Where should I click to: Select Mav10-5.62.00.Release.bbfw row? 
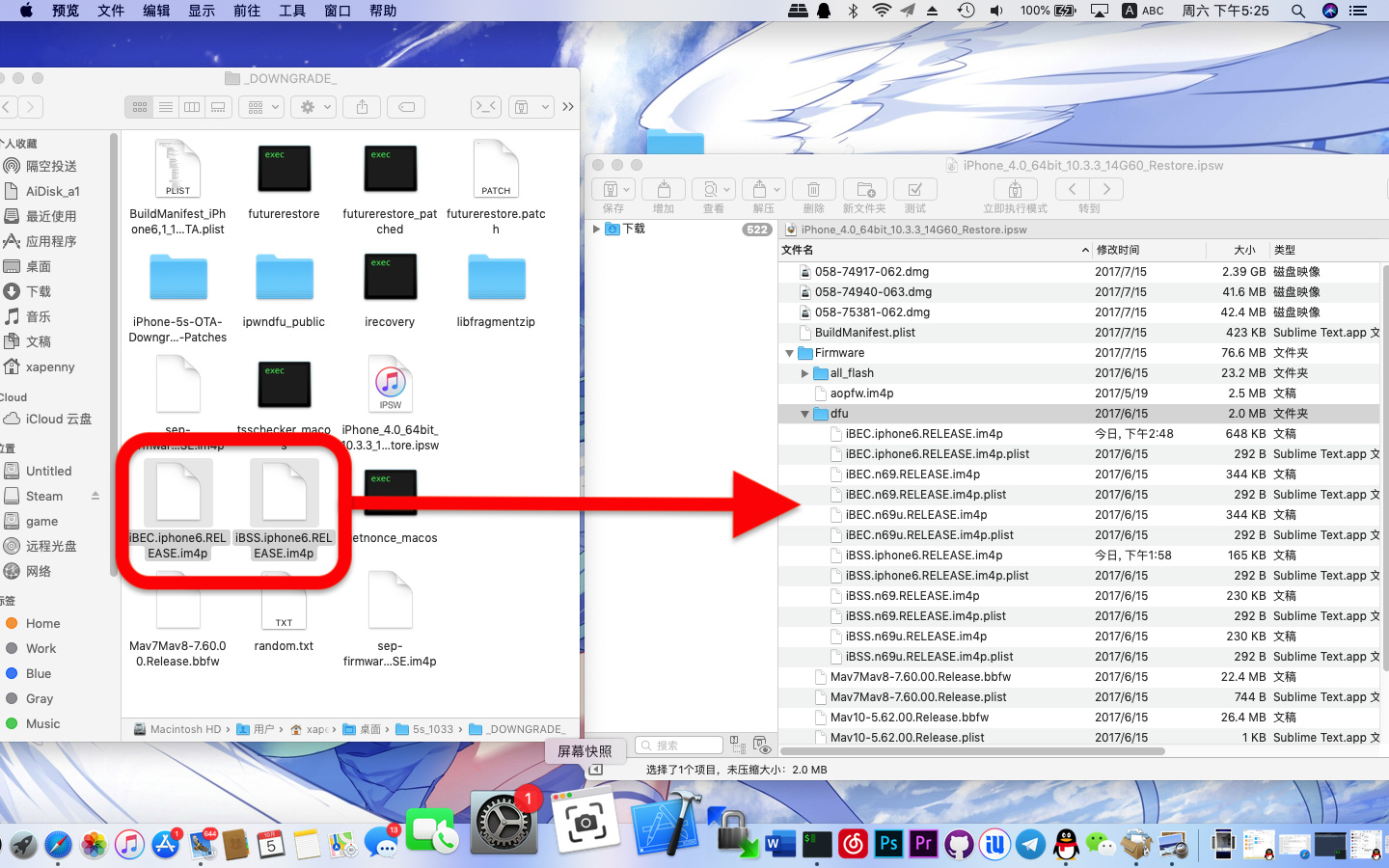pyautogui.click(x=1079, y=718)
